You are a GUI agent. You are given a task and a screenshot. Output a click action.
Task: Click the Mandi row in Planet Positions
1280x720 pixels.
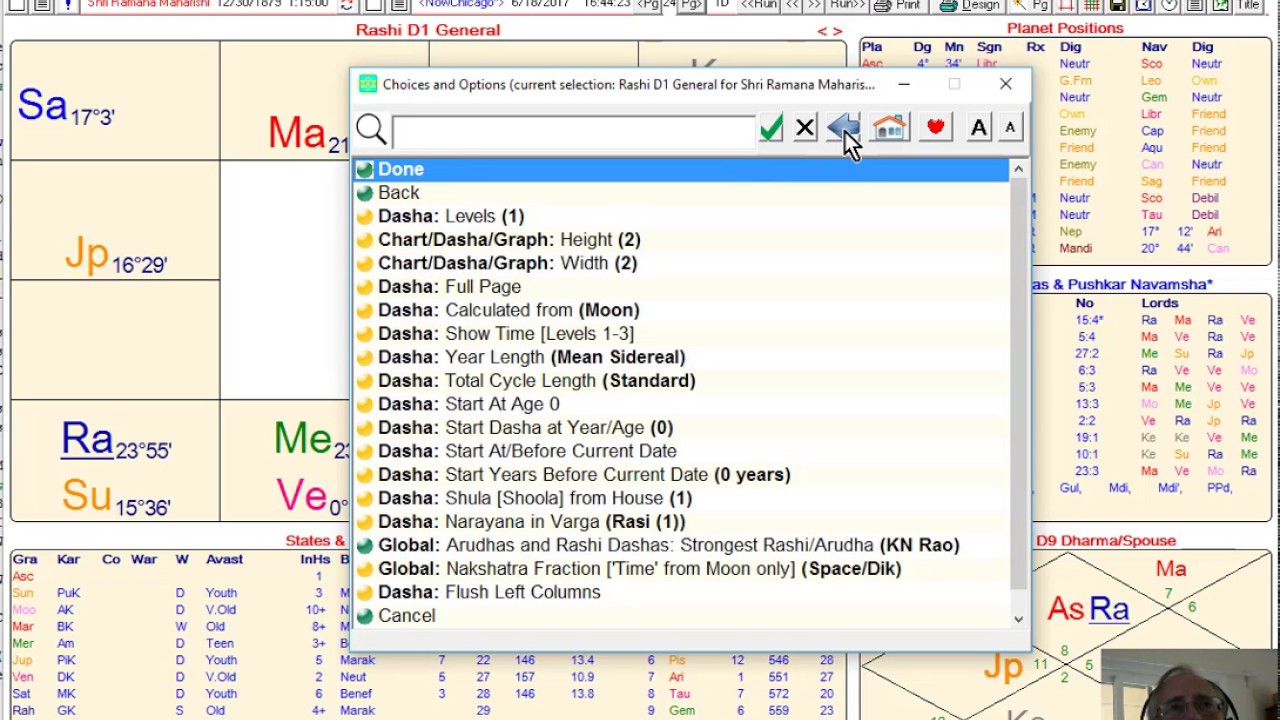(x=1145, y=248)
